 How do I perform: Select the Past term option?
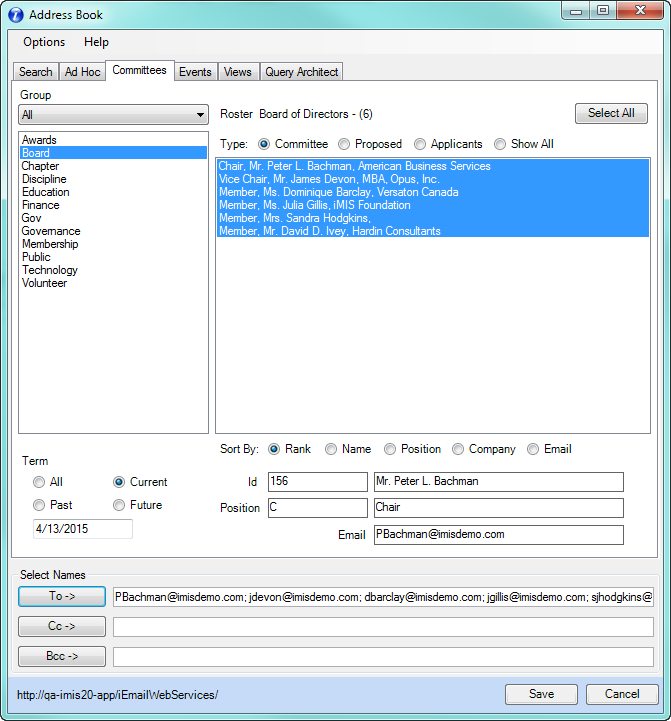click(x=39, y=505)
